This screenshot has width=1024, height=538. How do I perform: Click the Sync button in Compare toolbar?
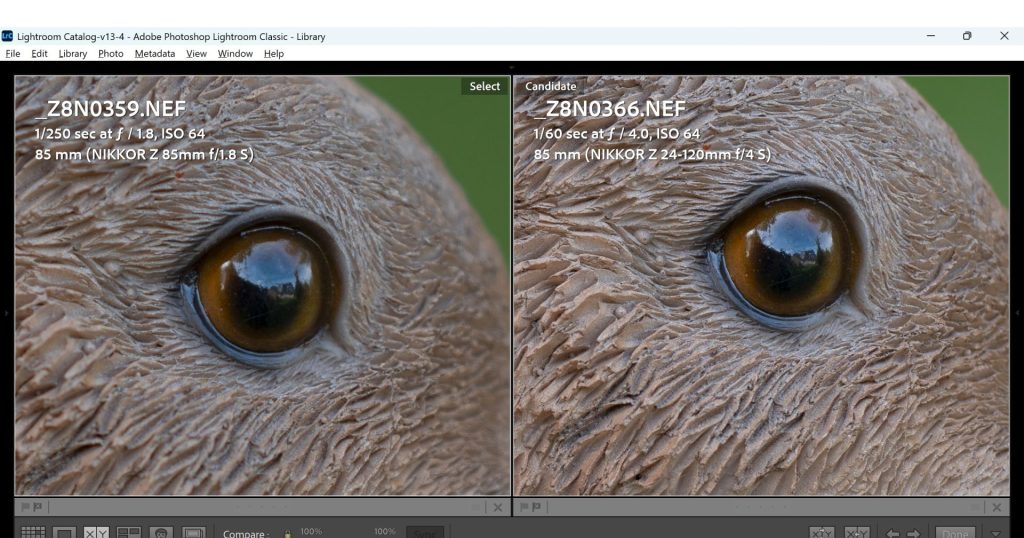tap(424, 533)
